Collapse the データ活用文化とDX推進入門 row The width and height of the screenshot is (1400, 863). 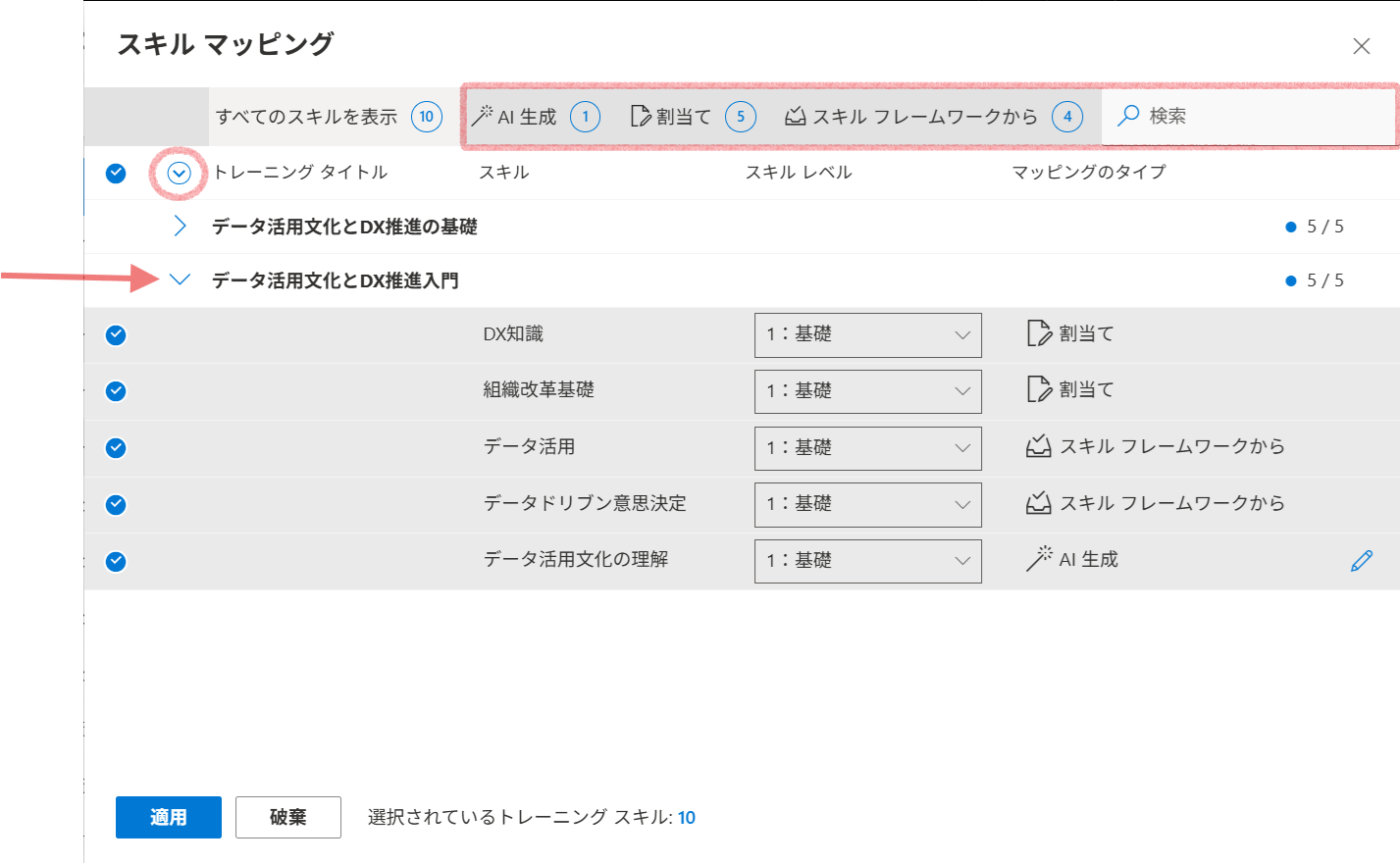click(x=180, y=279)
